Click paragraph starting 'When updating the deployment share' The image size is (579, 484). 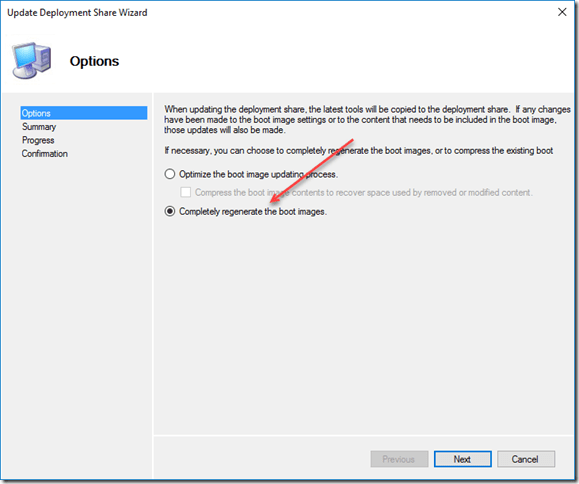367,120
